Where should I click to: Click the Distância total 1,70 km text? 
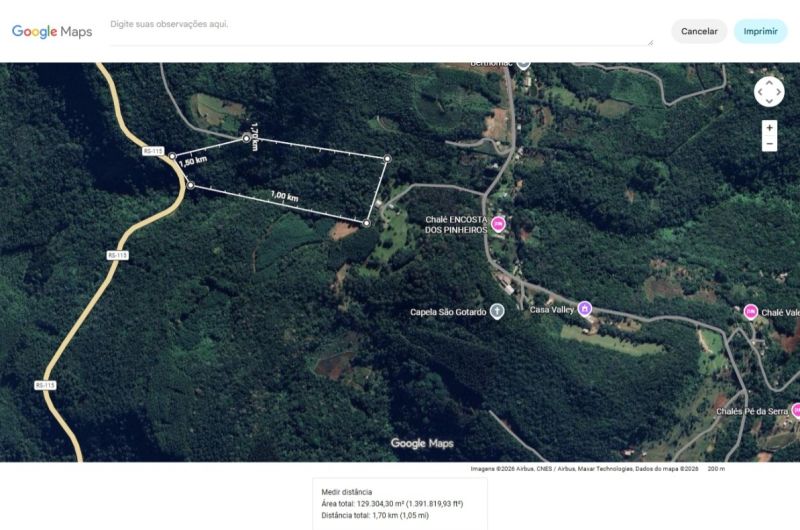(375, 515)
